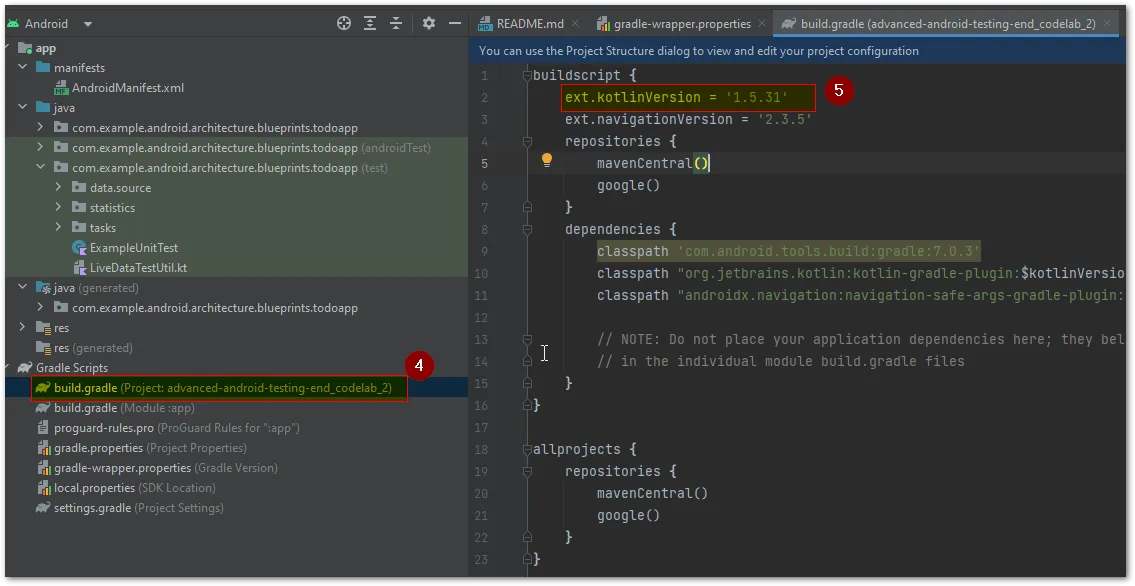Viewport: 1135px width, 586px height.
Task: Click the manifests folder icon
Action: click(43, 67)
